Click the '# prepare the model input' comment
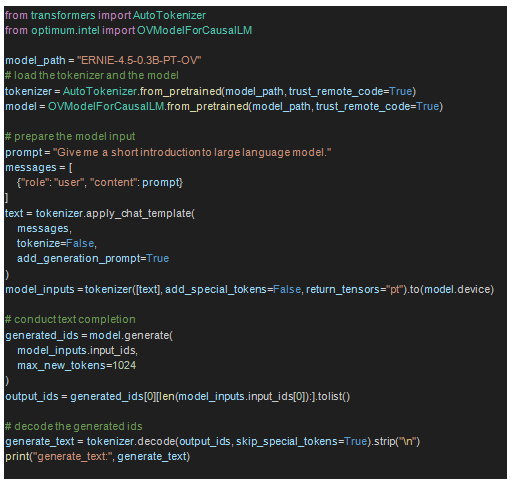This screenshot has width=512, height=487. (x=70, y=137)
